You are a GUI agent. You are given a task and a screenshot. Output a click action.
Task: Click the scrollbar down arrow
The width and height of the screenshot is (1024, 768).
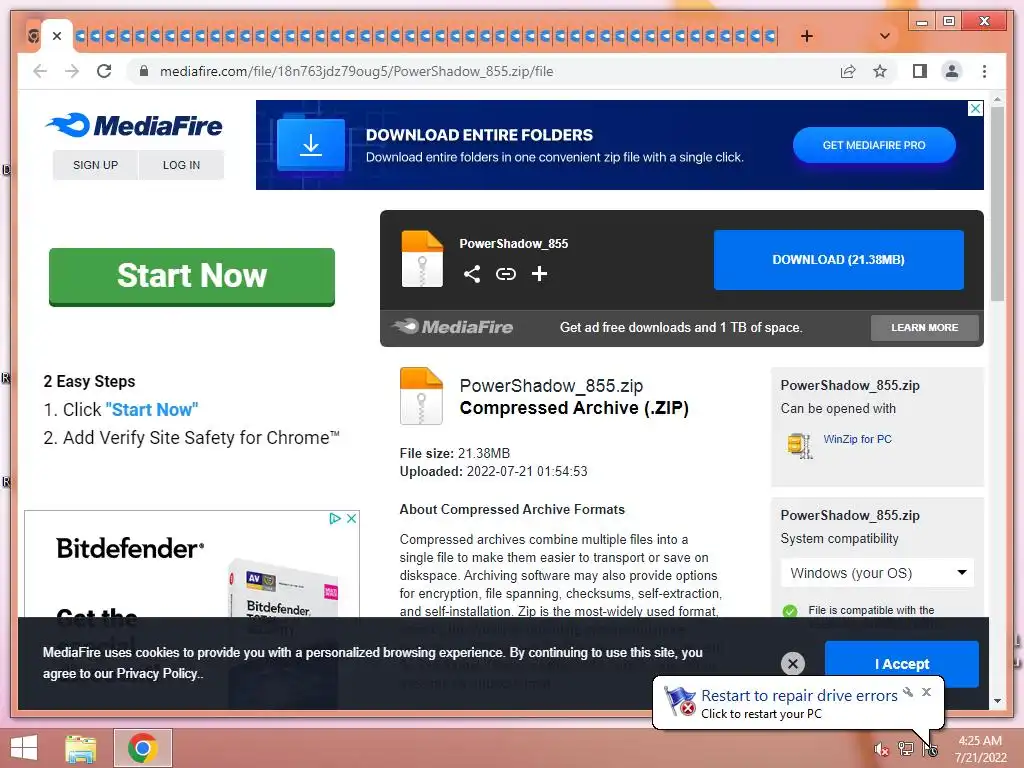[997, 701]
